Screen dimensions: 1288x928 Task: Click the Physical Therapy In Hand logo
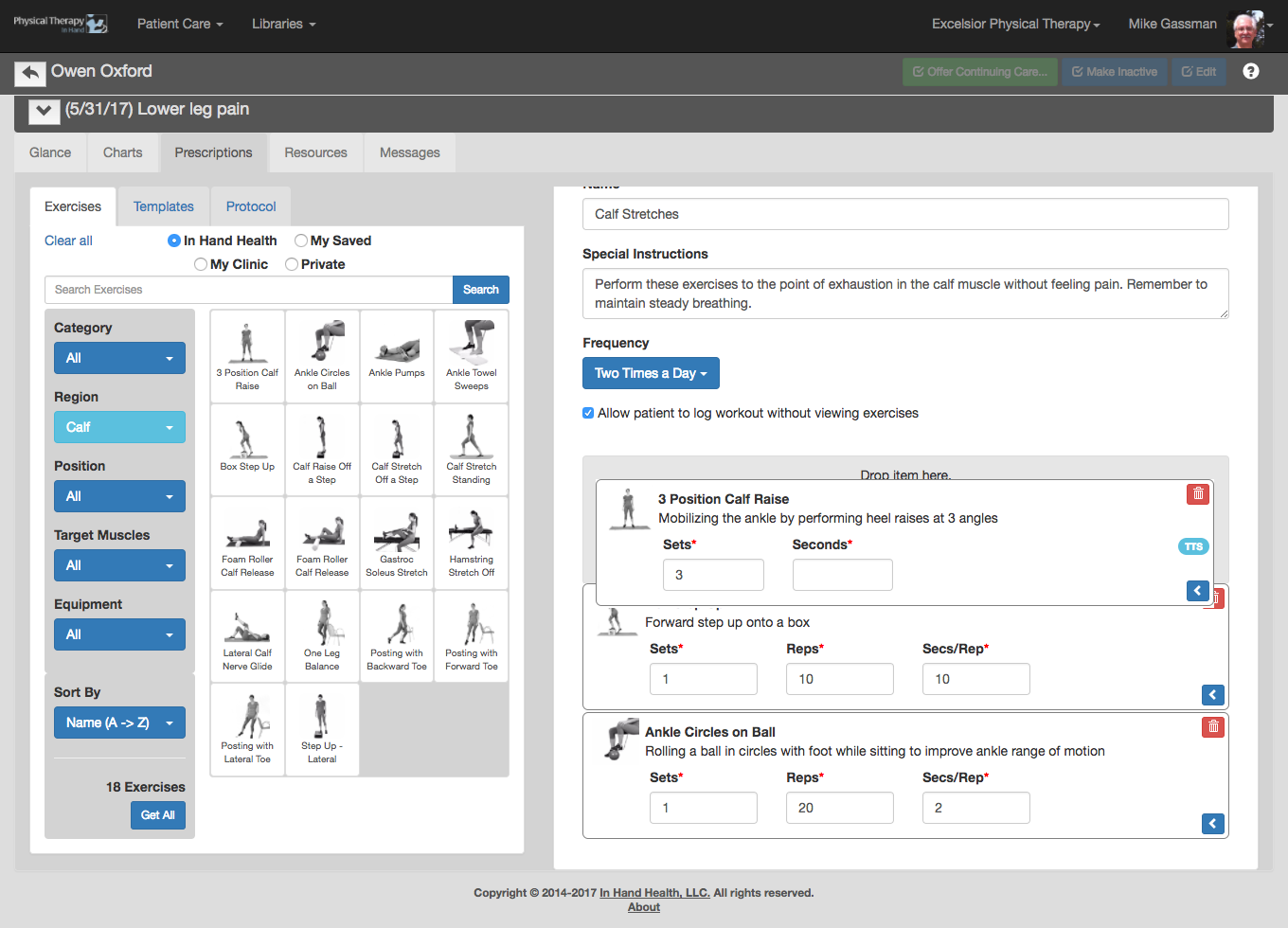coord(60,24)
